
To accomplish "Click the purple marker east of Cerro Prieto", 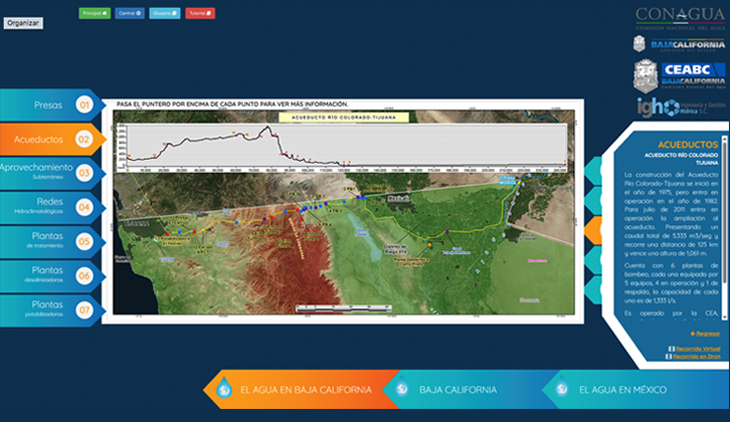I will pos(447,231).
